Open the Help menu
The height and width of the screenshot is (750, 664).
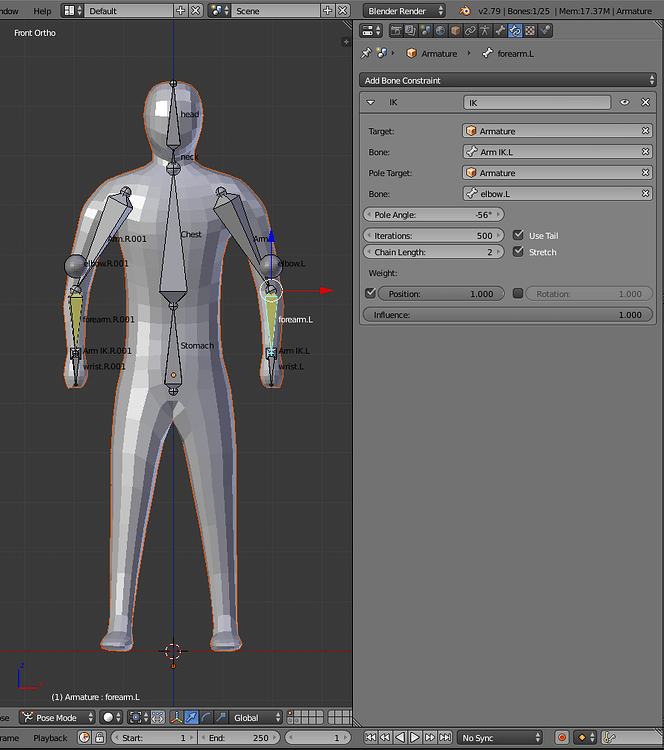[x=42, y=11]
